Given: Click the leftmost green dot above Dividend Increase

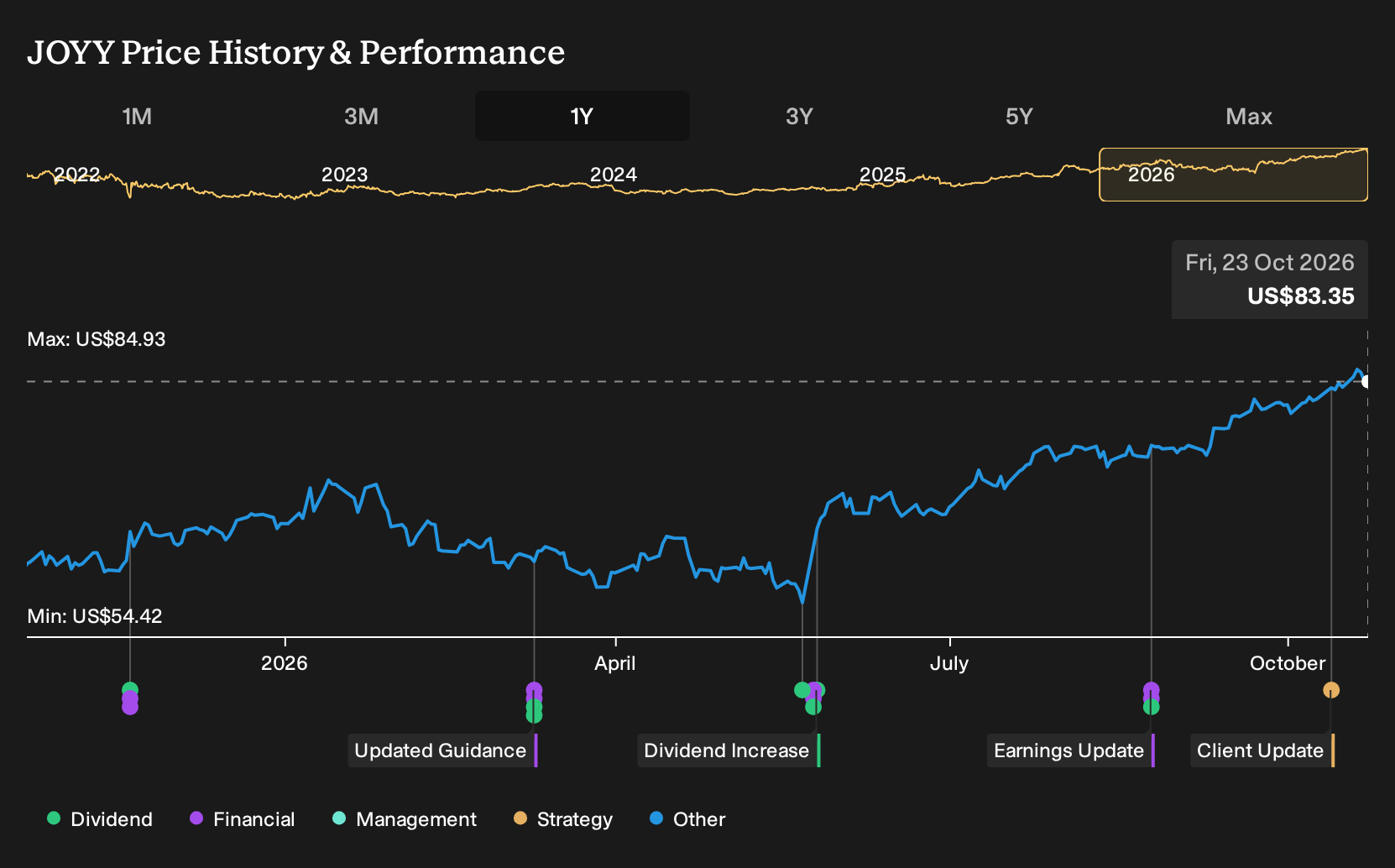Looking at the screenshot, I should coord(802,690).
